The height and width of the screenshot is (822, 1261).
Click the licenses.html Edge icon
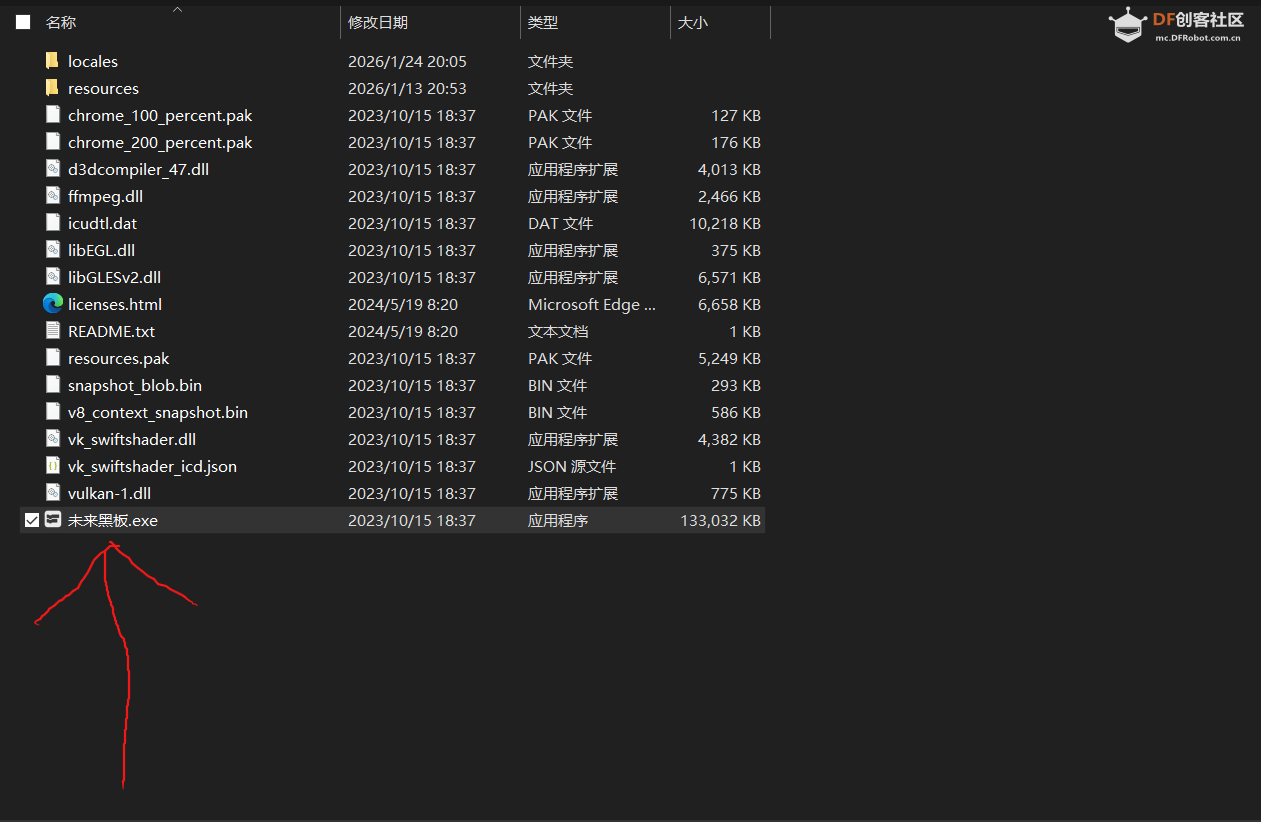53,304
